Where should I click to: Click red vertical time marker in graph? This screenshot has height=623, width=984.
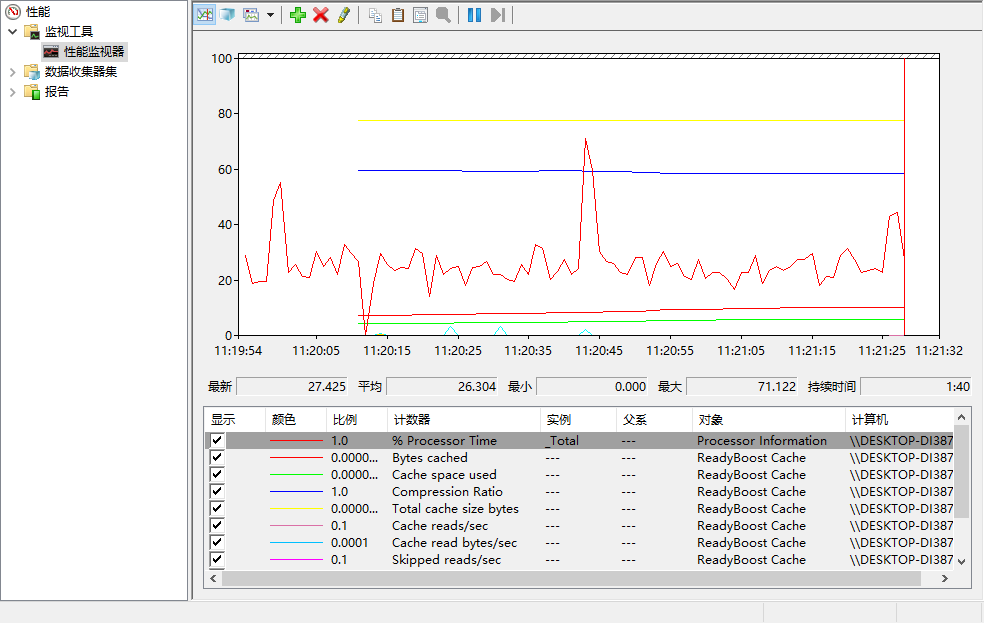(904, 196)
